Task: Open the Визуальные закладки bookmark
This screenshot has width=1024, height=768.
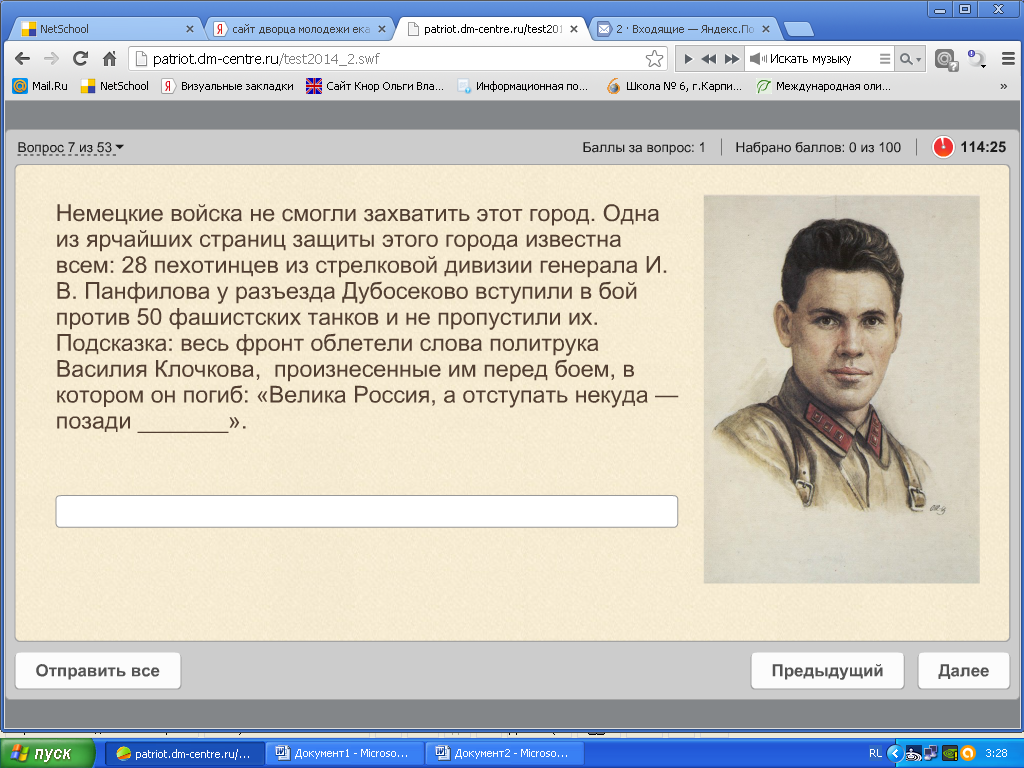Action: pos(227,86)
